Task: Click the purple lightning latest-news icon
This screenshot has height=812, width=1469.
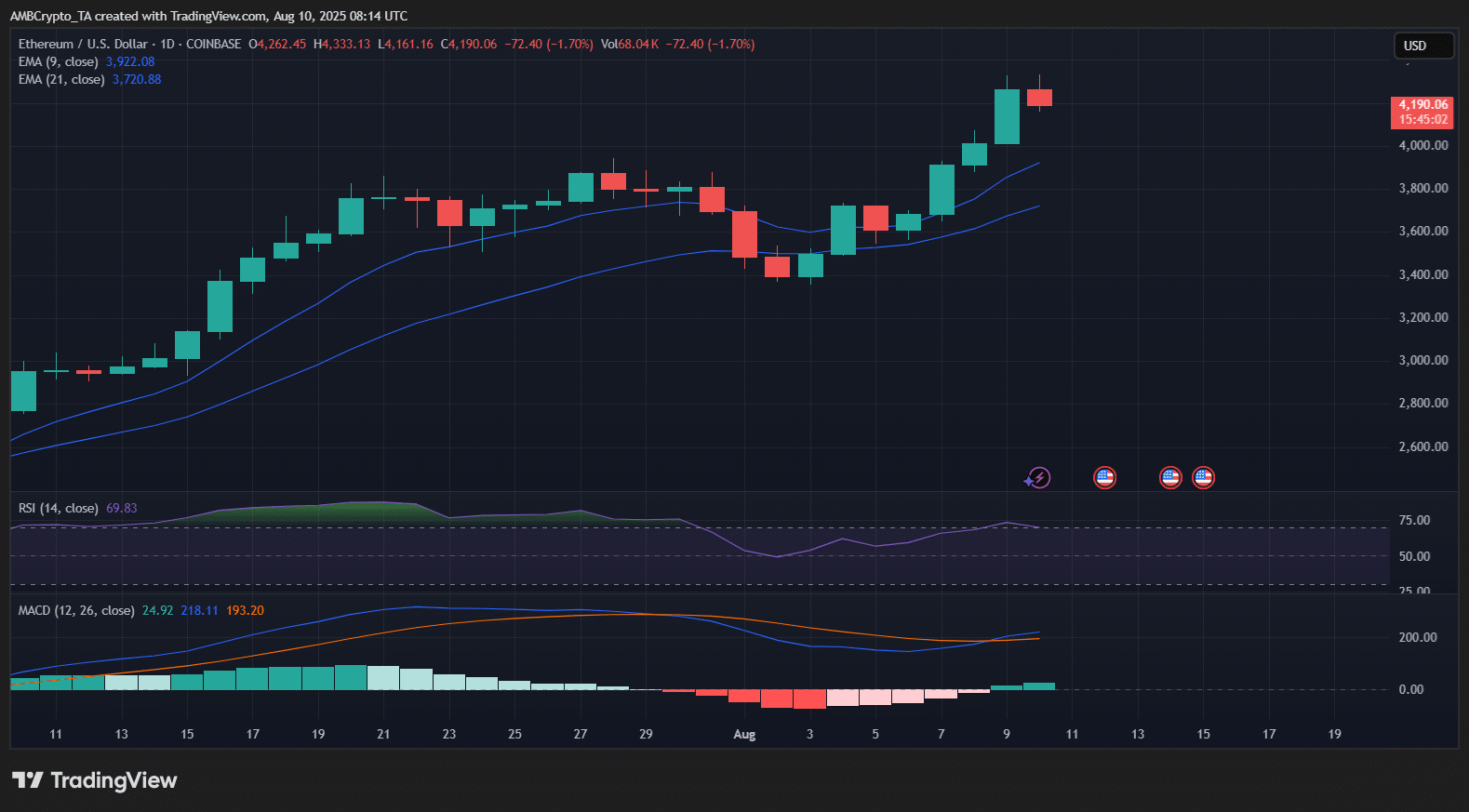Action: coord(1037,478)
